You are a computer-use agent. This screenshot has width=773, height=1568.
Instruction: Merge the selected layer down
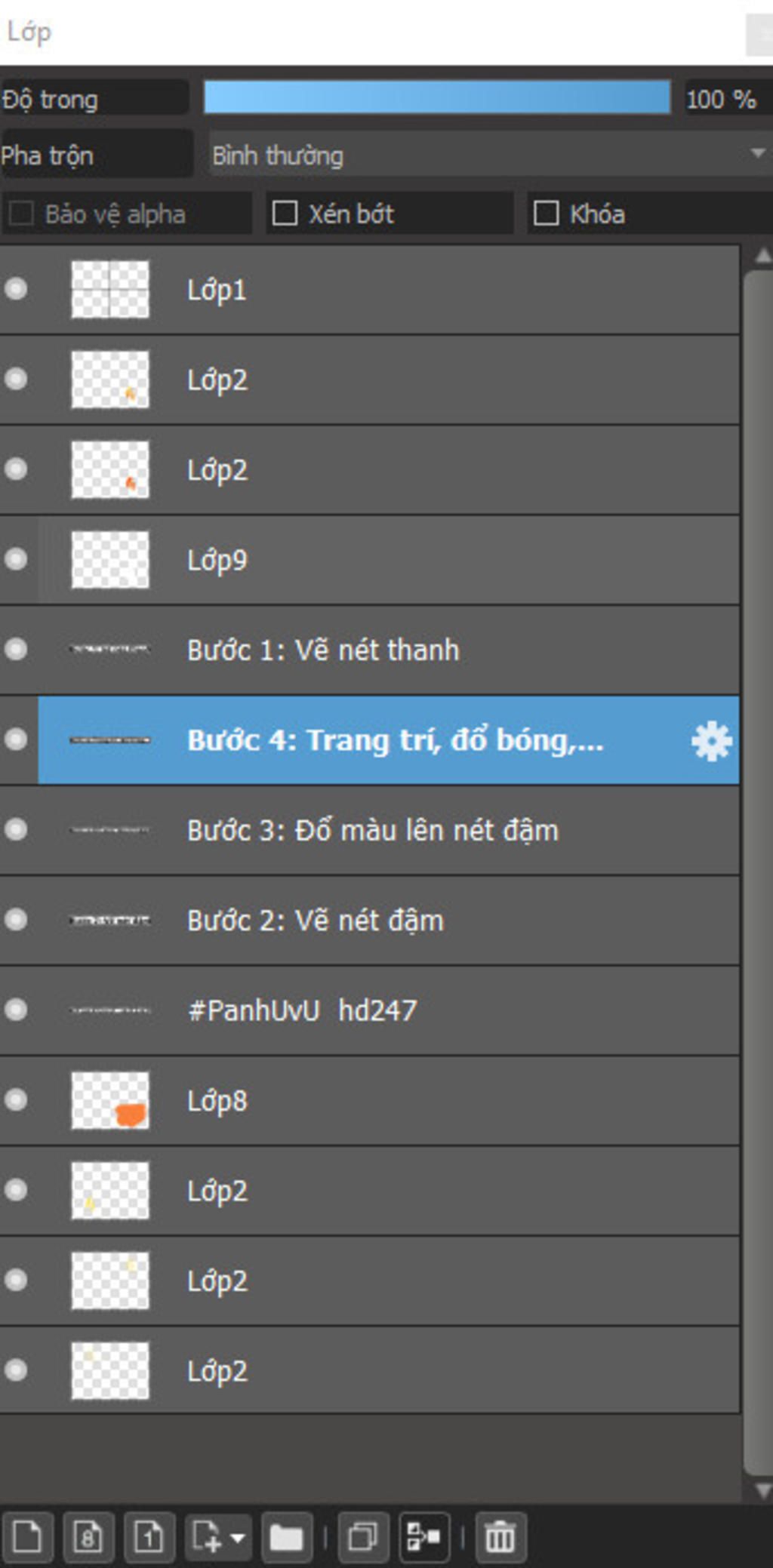[x=424, y=1537]
